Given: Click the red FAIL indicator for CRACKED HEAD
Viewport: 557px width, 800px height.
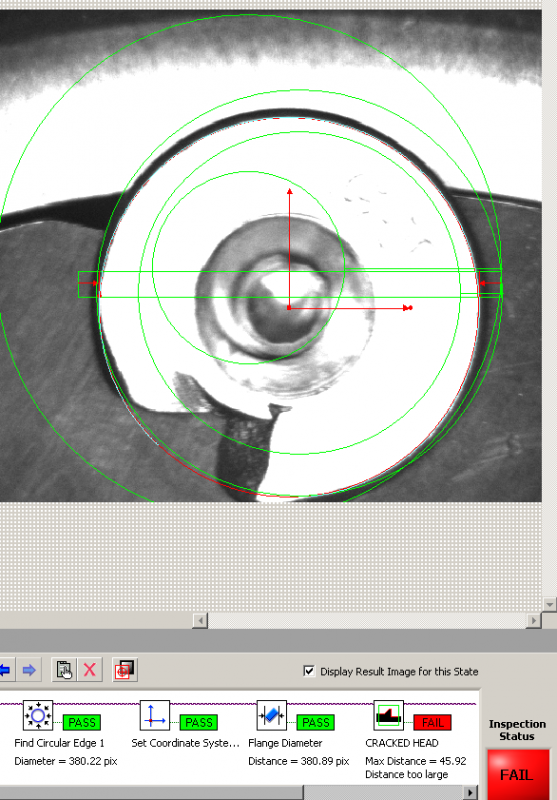Looking at the screenshot, I should tap(432, 722).
